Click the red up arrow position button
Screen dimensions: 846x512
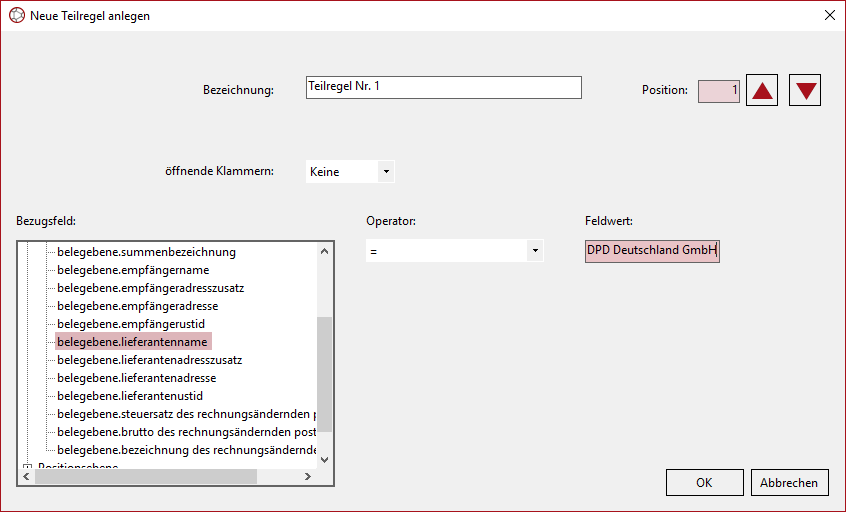coord(763,90)
